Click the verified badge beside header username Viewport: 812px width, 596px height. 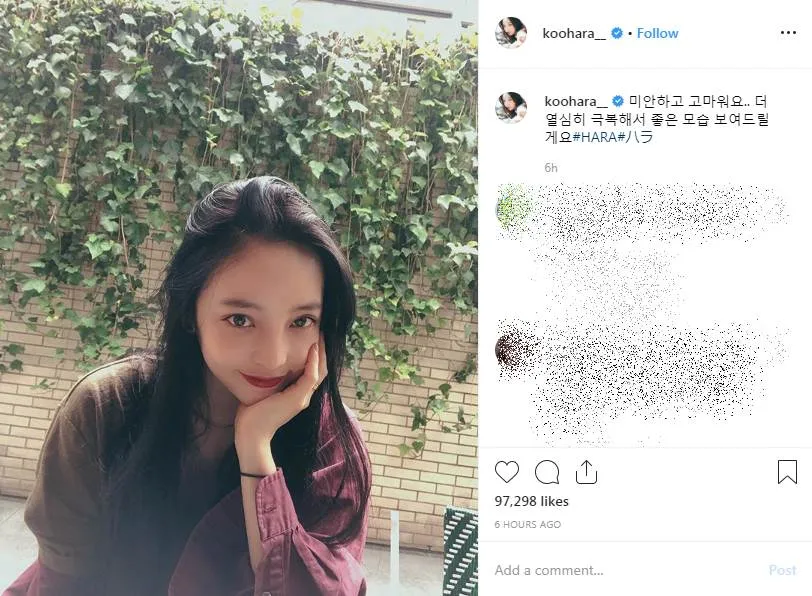pyautogui.click(x=617, y=33)
